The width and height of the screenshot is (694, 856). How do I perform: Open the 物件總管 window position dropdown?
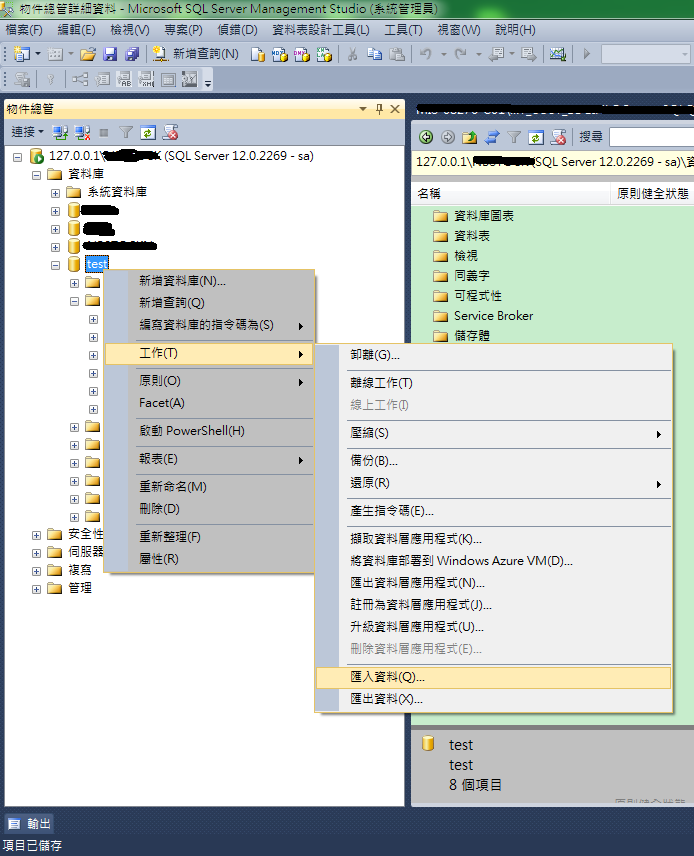coord(363,109)
